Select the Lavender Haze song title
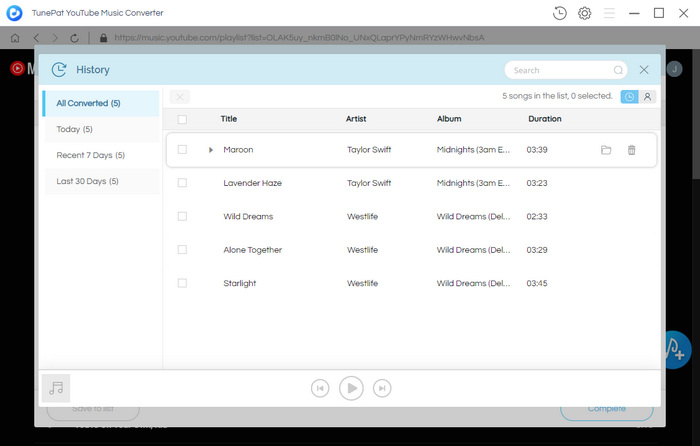Viewport: 700px width, 446px height. click(x=252, y=183)
